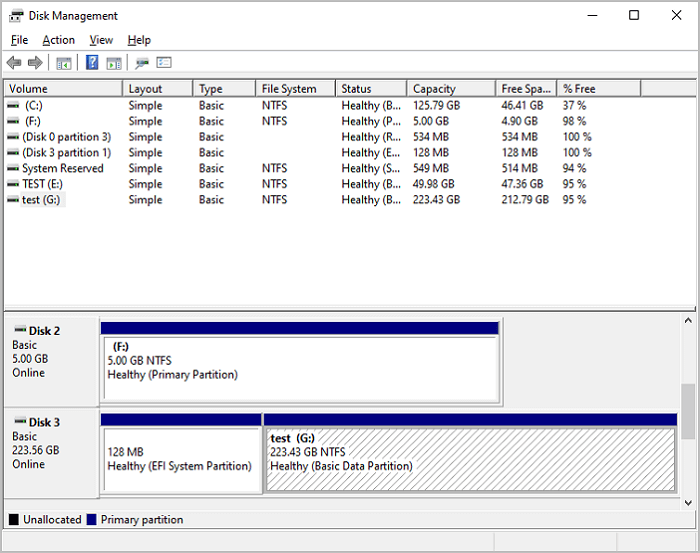Open the File menu
This screenshot has height=553, width=700.
(x=19, y=40)
